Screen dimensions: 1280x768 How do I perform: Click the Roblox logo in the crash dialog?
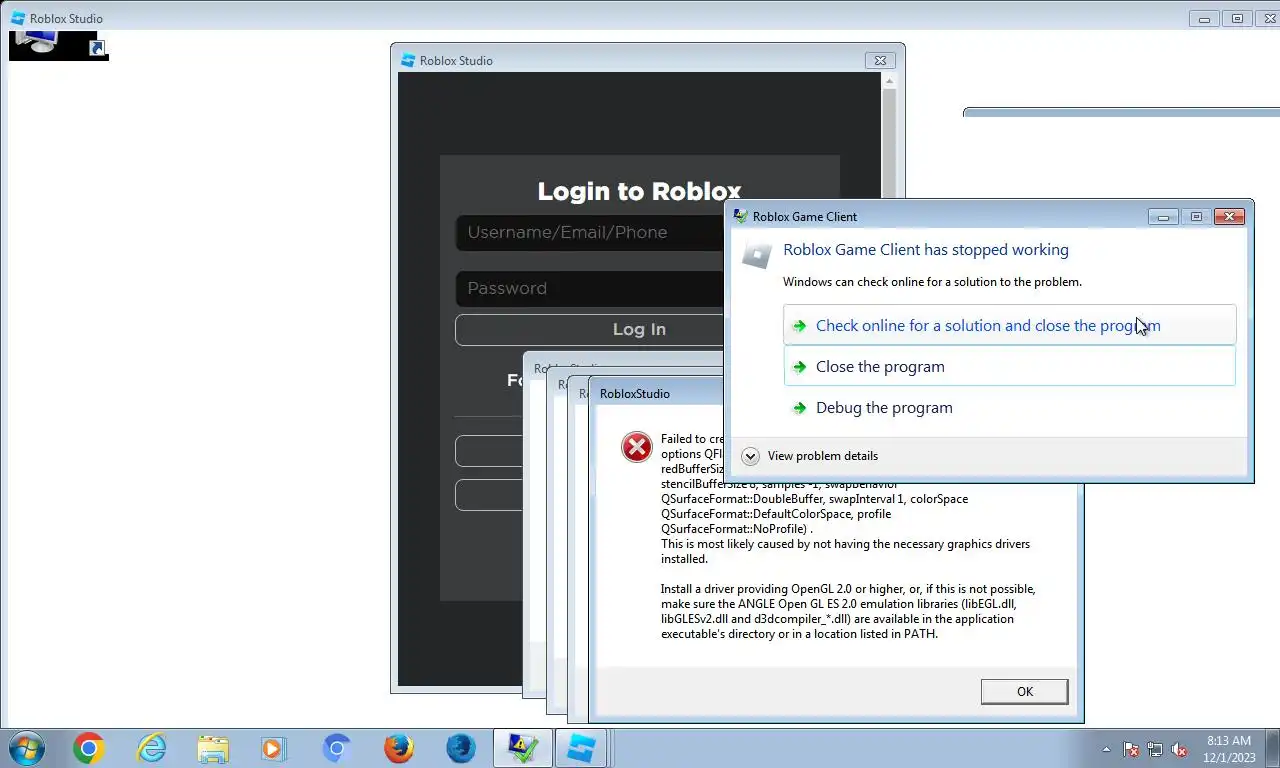(758, 254)
